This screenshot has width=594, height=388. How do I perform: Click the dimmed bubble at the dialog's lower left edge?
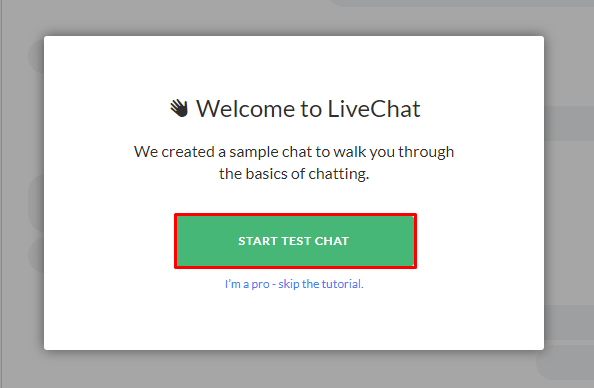36,255
